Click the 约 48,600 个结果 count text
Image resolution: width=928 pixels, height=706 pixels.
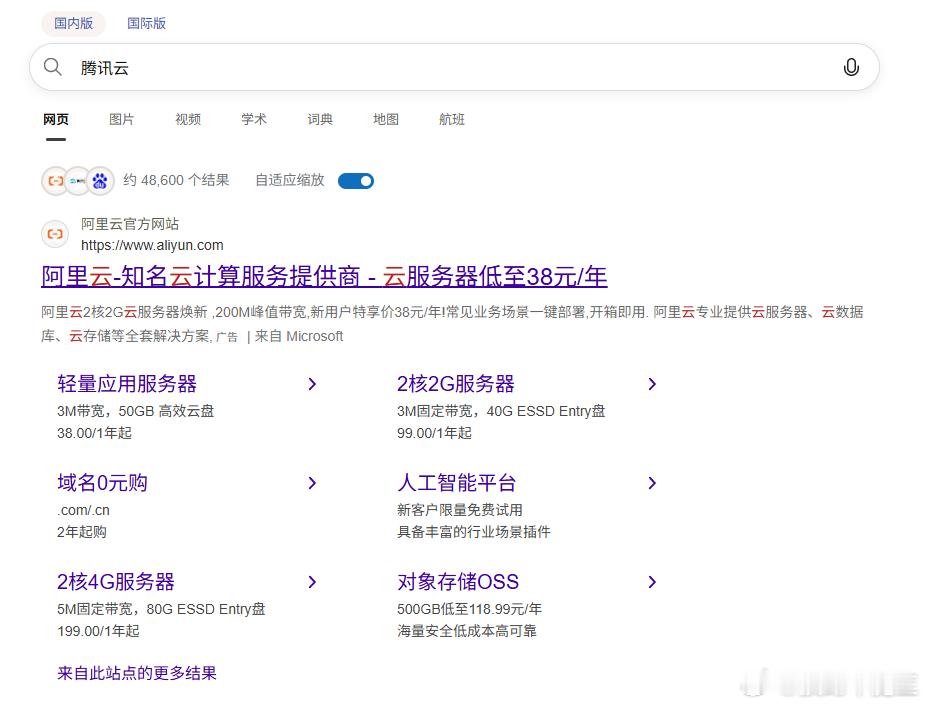tap(176, 180)
